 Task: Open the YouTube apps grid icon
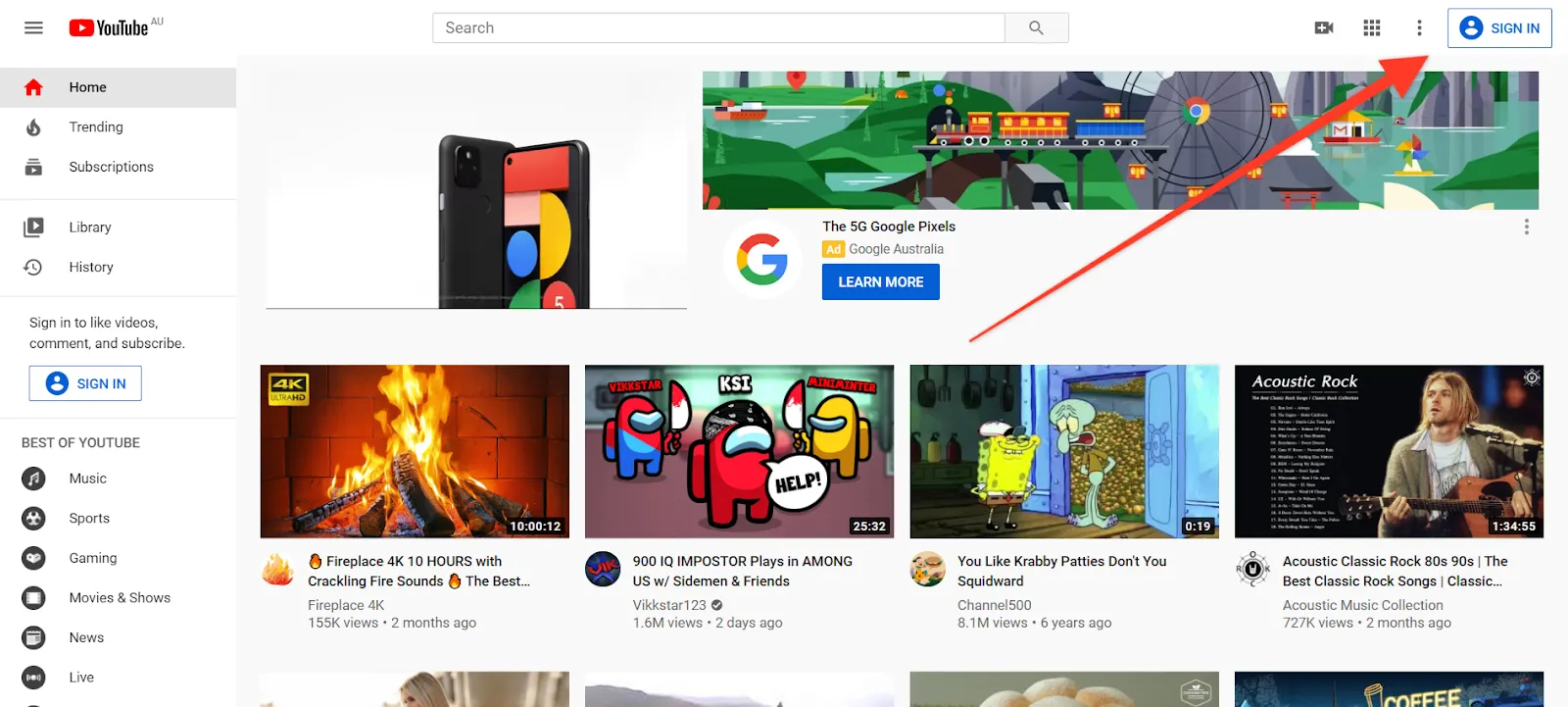click(x=1372, y=27)
